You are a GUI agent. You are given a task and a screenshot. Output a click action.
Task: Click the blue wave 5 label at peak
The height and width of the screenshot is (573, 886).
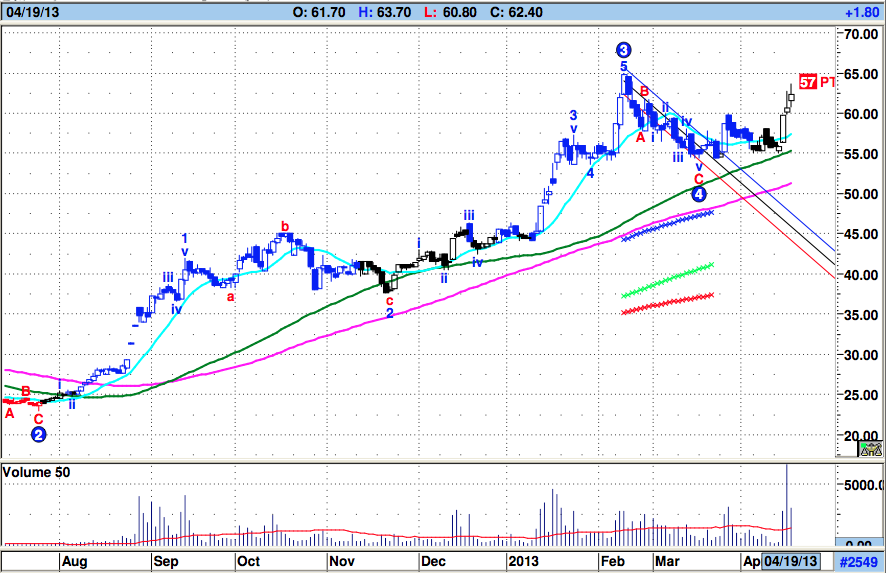click(623, 67)
